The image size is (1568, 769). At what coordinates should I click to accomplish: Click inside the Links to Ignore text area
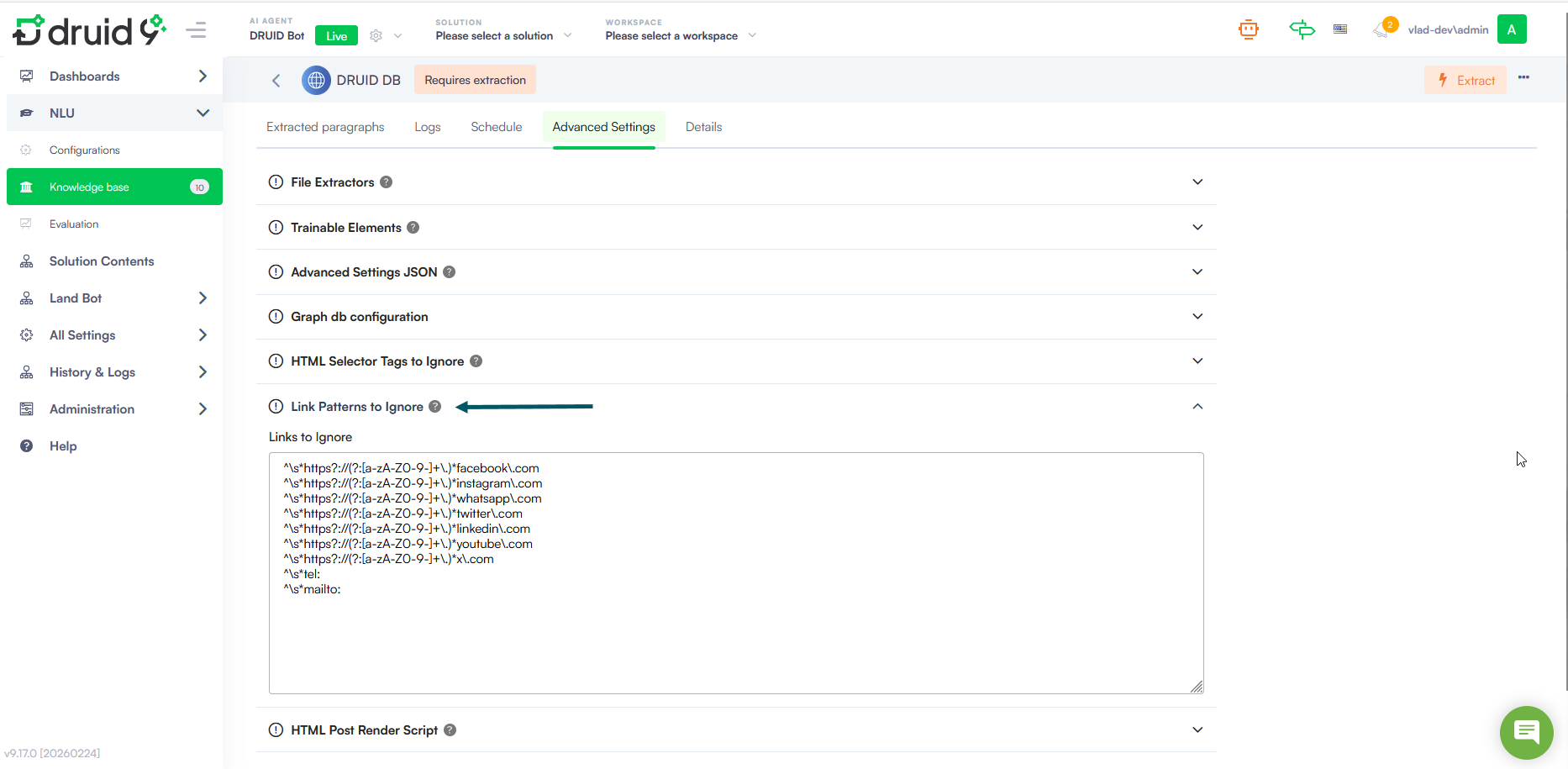736,639
